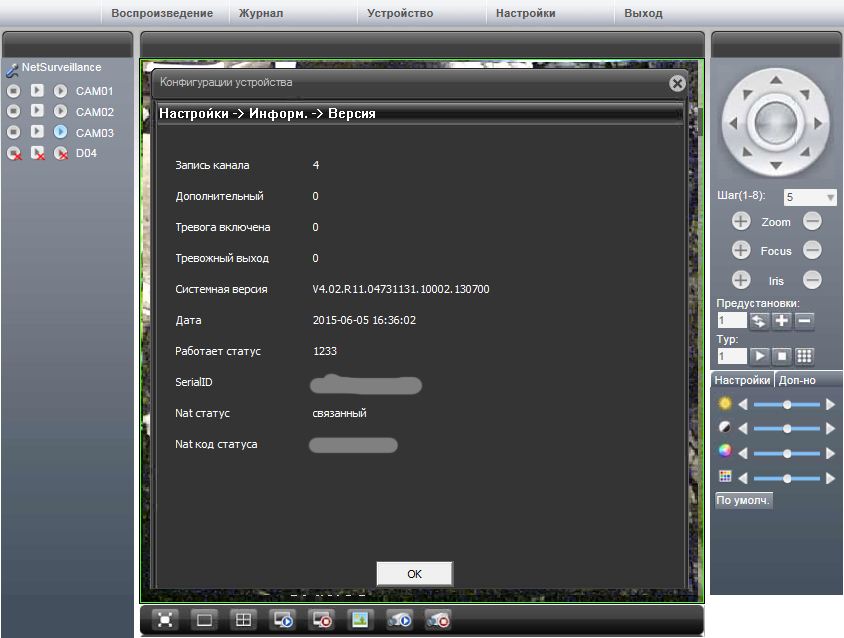Click the По умолч. default button

(x=743, y=500)
